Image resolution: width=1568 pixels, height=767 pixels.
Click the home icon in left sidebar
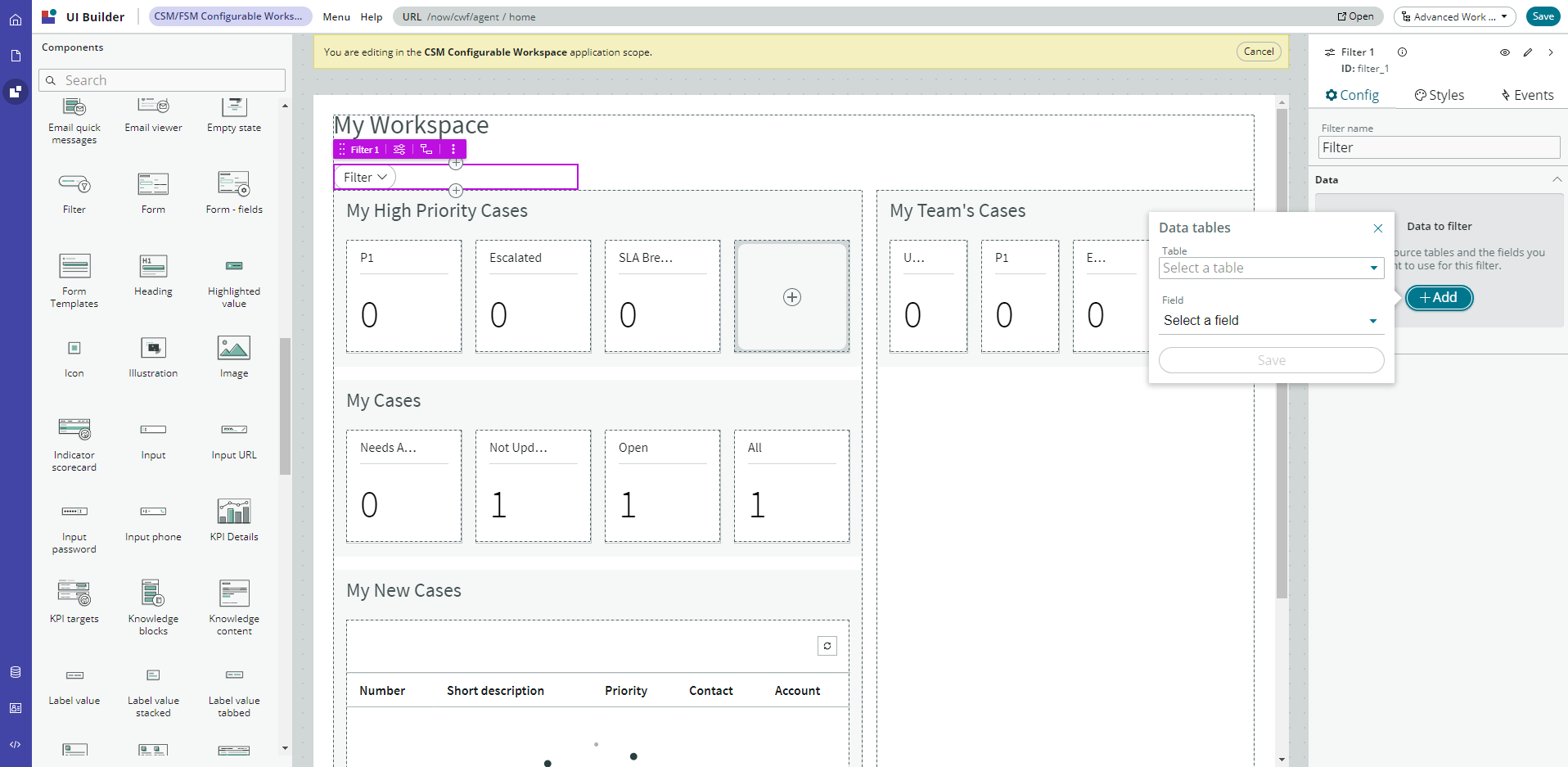click(x=16, y=20)
